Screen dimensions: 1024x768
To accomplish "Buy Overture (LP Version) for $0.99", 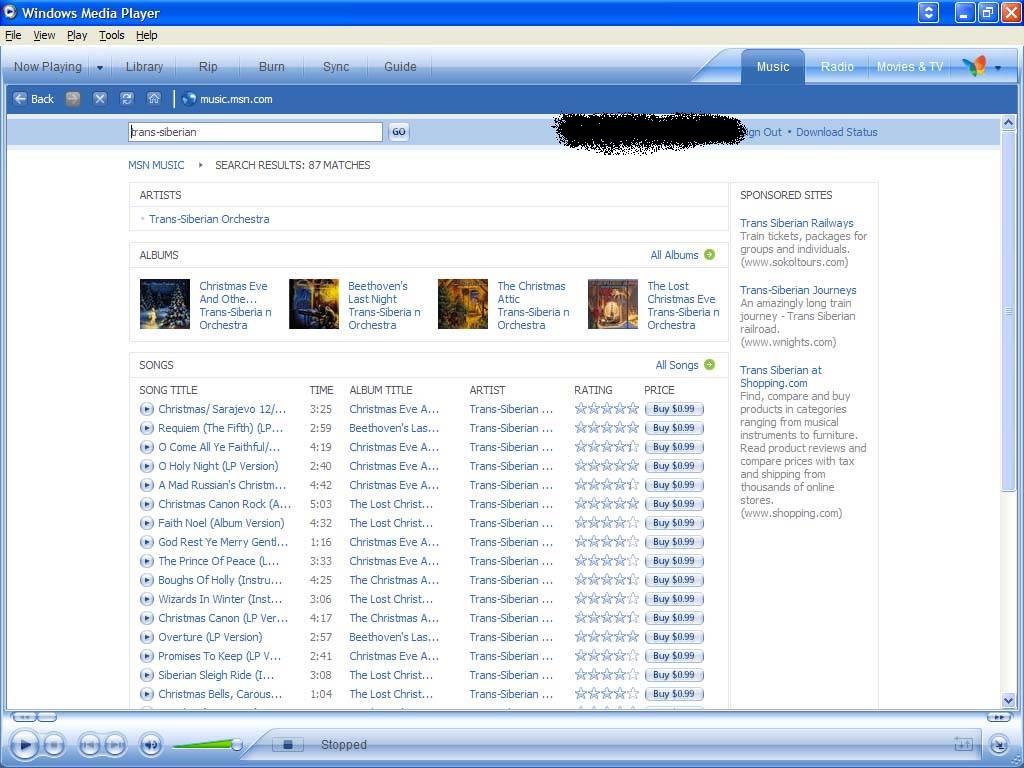I will point(673,637).
